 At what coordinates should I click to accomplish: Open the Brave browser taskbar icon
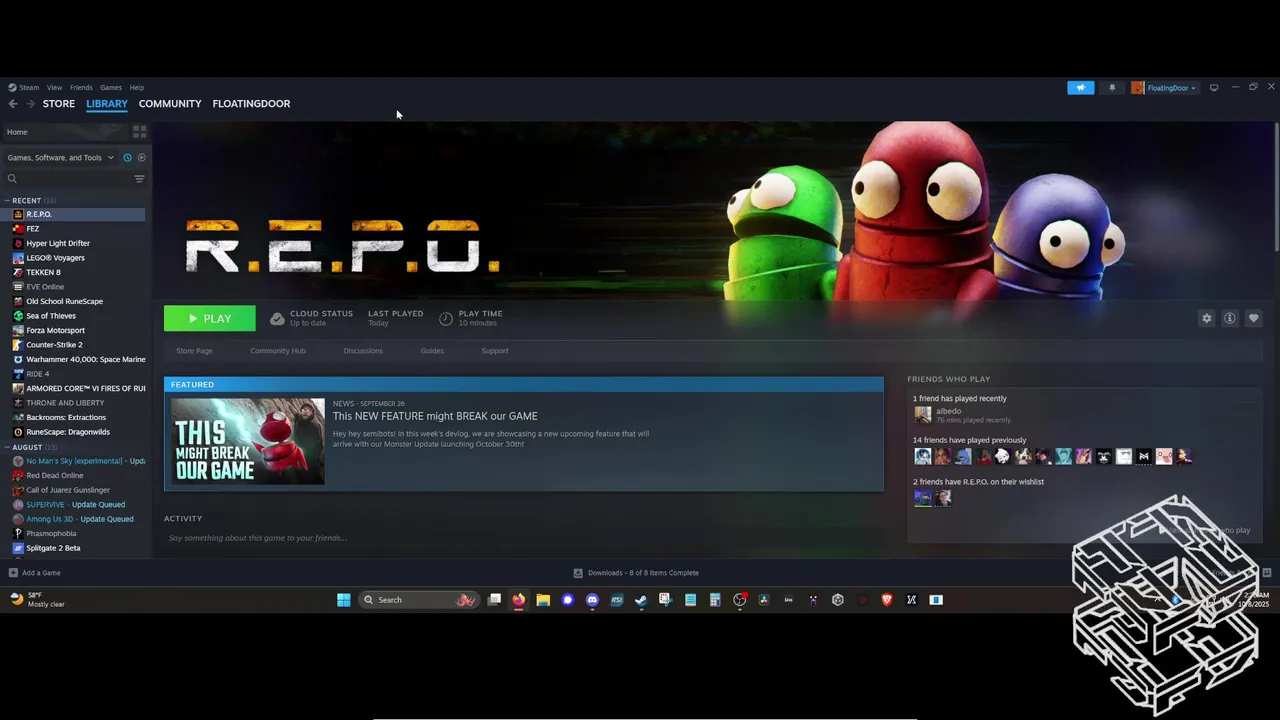(x=887, y=600)
